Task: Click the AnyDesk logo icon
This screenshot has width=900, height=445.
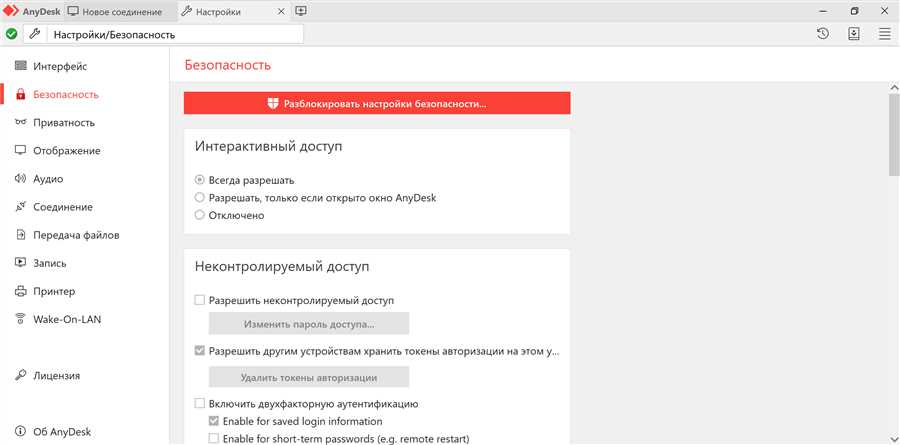Action: coord(11,11)
